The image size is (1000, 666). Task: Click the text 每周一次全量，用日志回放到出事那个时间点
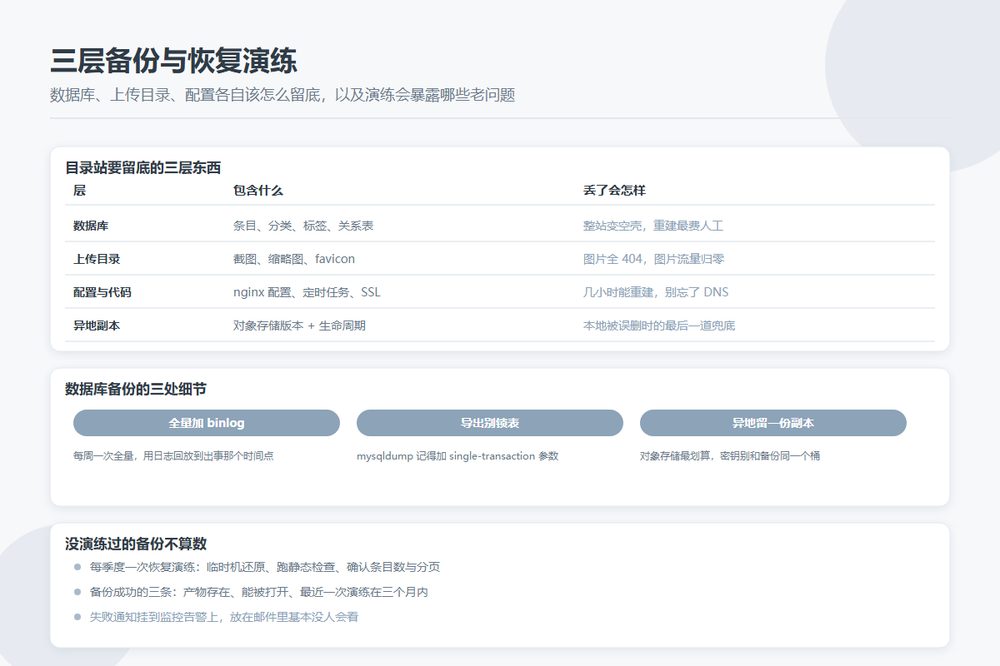pyautogui.click(x=173, y=455)
